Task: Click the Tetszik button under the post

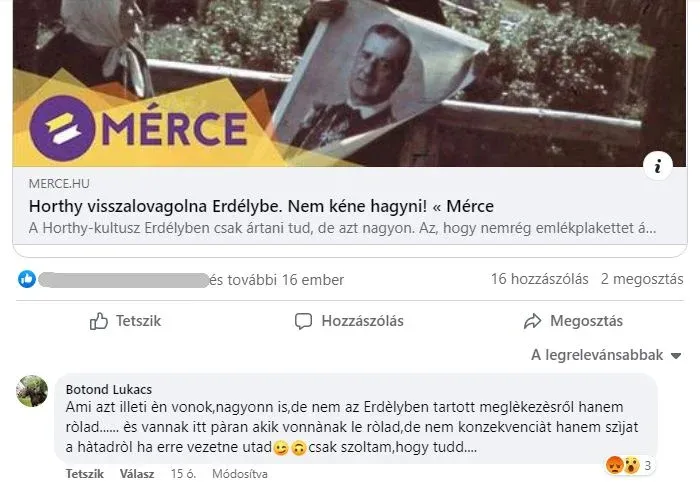Action: [x=125, y=321]
